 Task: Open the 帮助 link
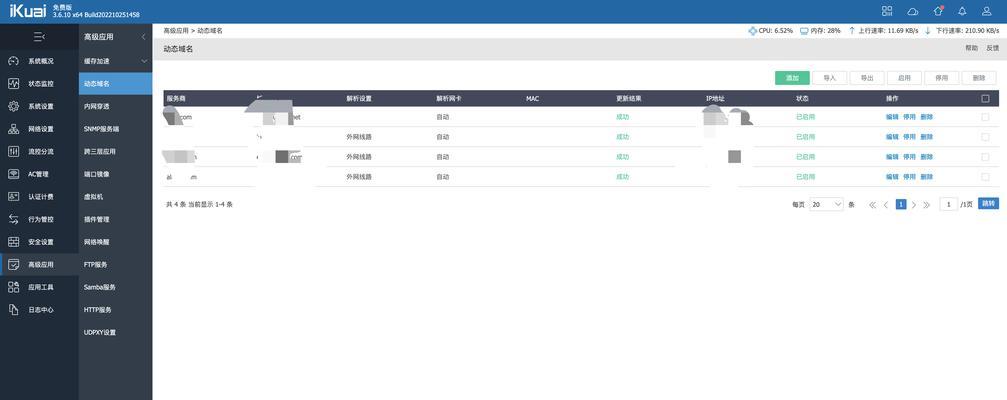tap(971, 49)
